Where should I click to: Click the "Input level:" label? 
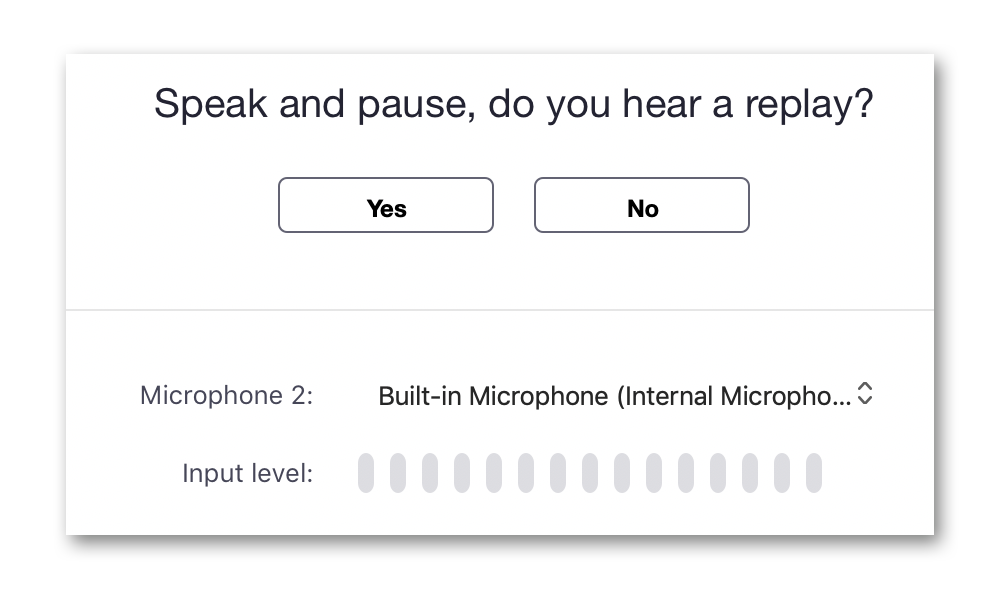[x=247, y=473]
